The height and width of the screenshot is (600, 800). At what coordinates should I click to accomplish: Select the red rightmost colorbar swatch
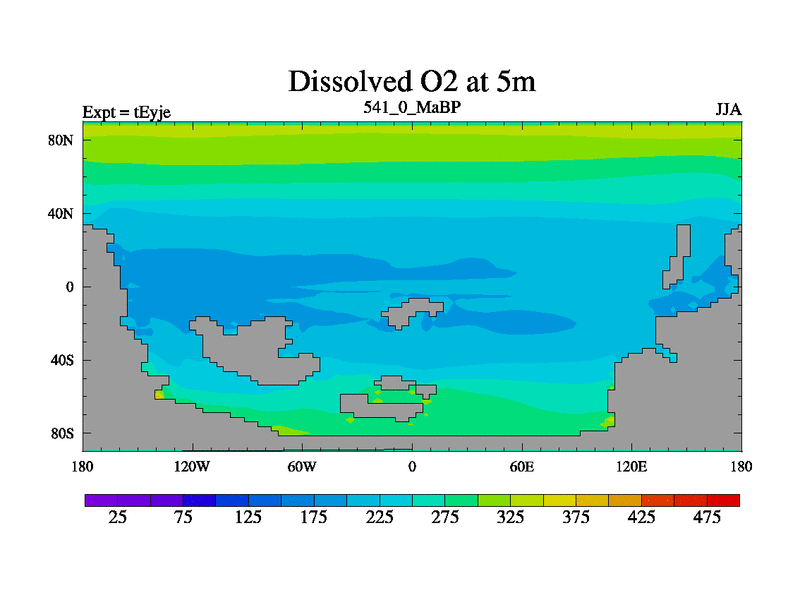[724, 499]
